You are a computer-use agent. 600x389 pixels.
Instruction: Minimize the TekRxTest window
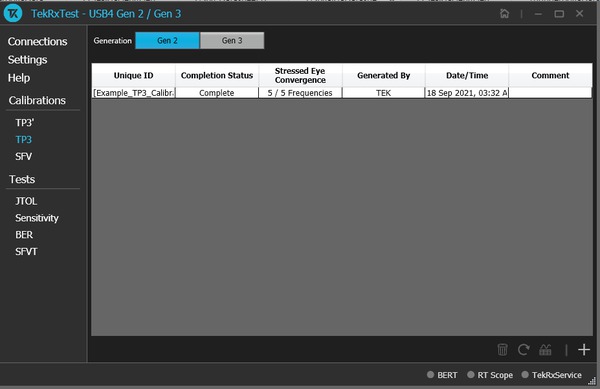(x=538, y=14)
